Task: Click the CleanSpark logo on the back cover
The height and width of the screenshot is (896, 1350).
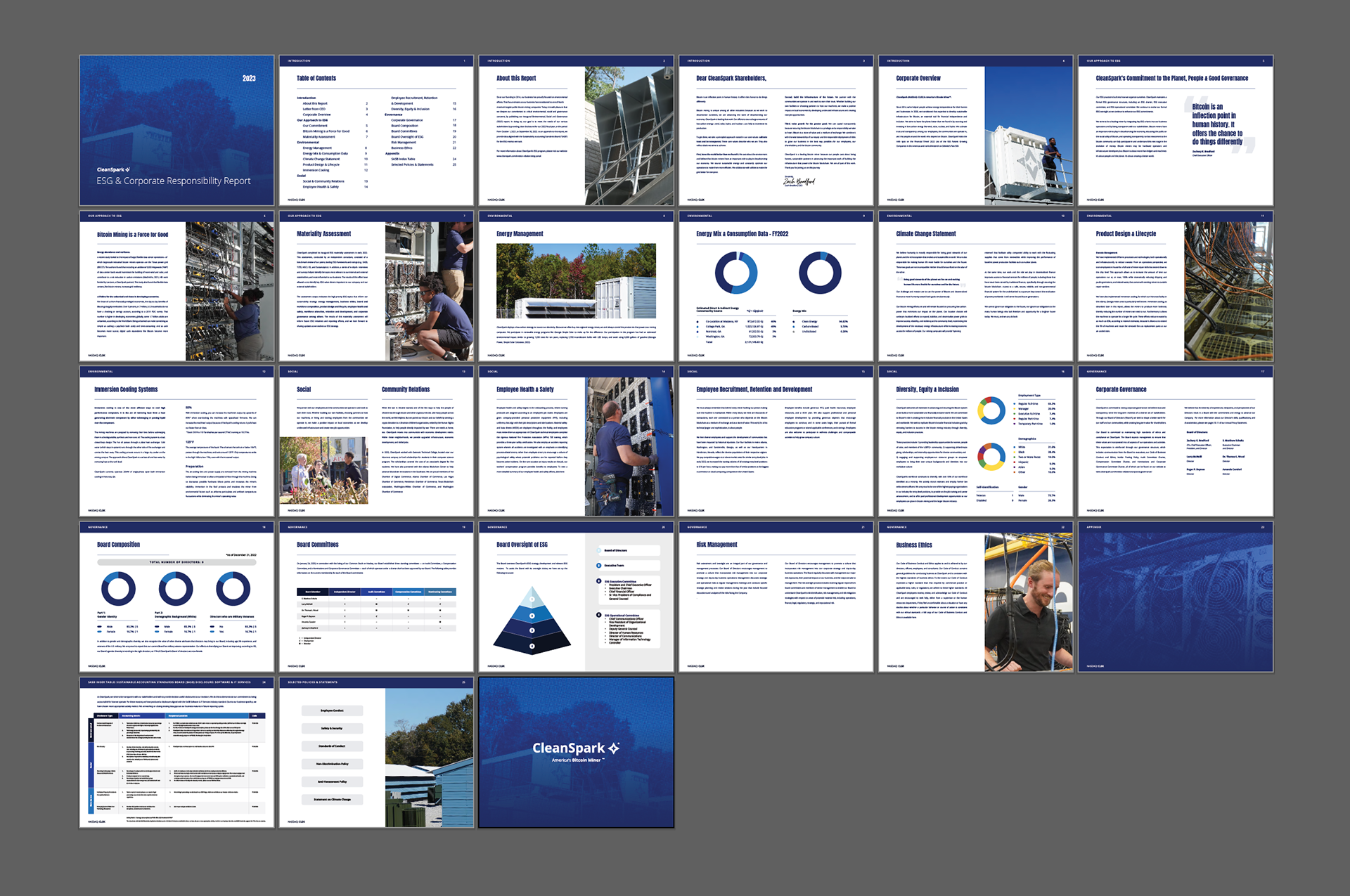Action: (576, 748)
